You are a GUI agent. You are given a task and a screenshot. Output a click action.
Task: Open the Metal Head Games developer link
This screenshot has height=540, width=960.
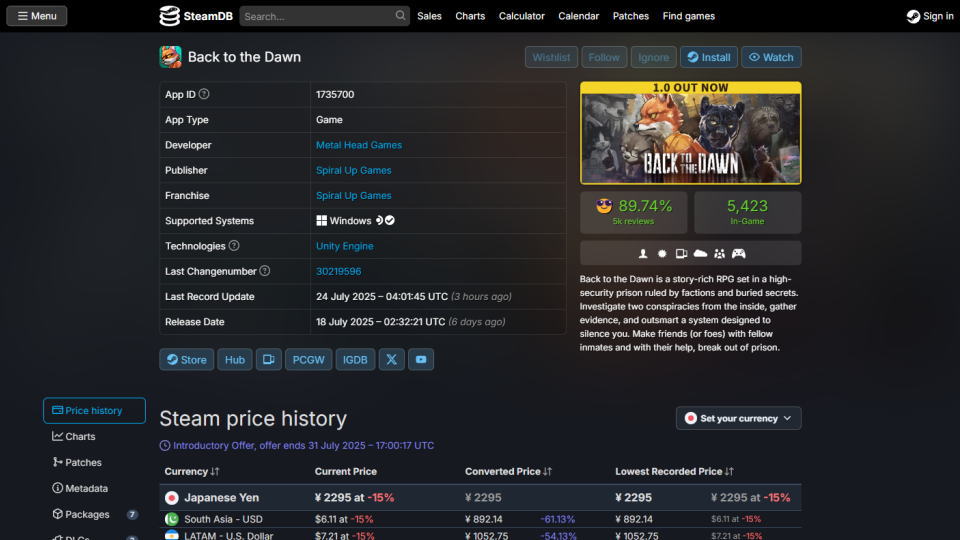click(x=359, y=145)
